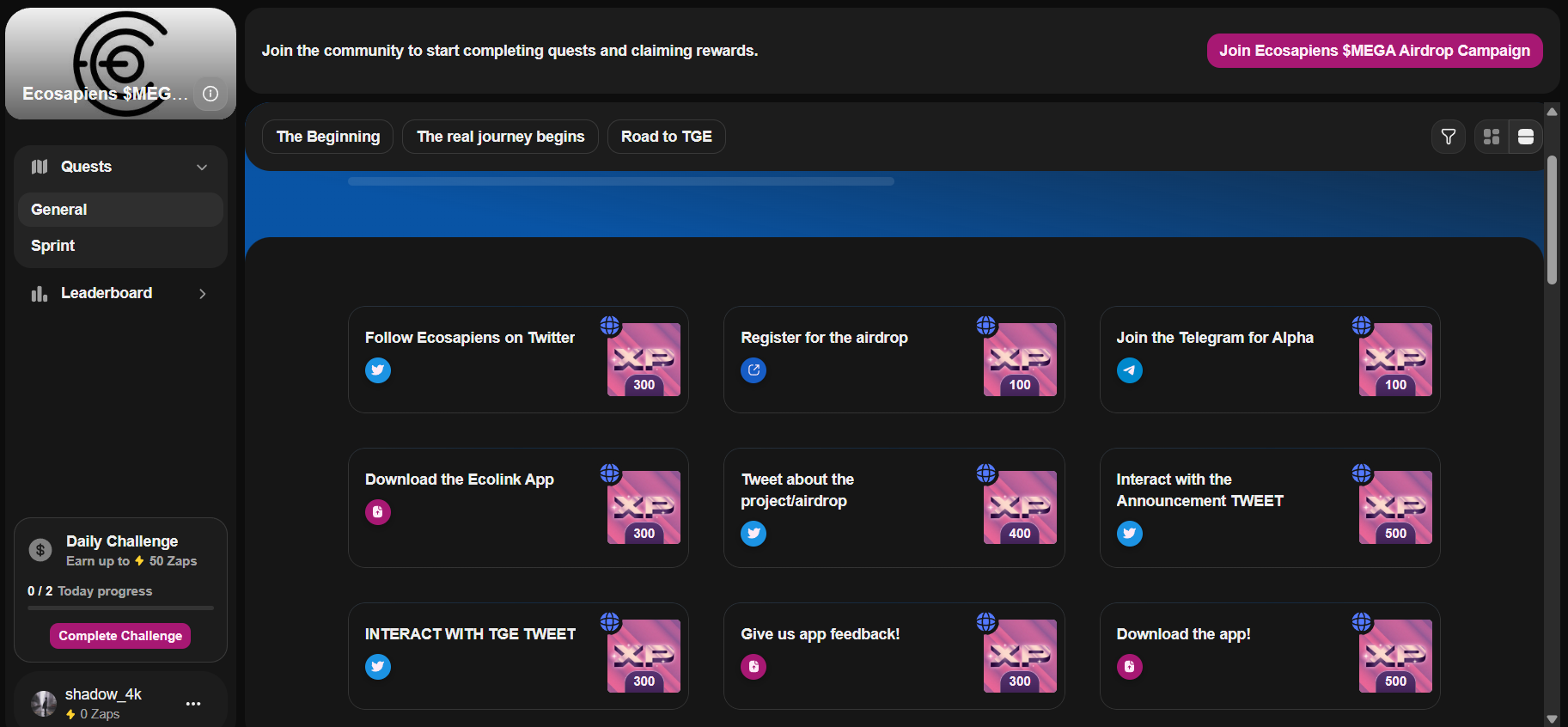Viewport: 1568px width, 727px height.
Task: Switch to grid view layout
Action: (x=1492, y=137)
